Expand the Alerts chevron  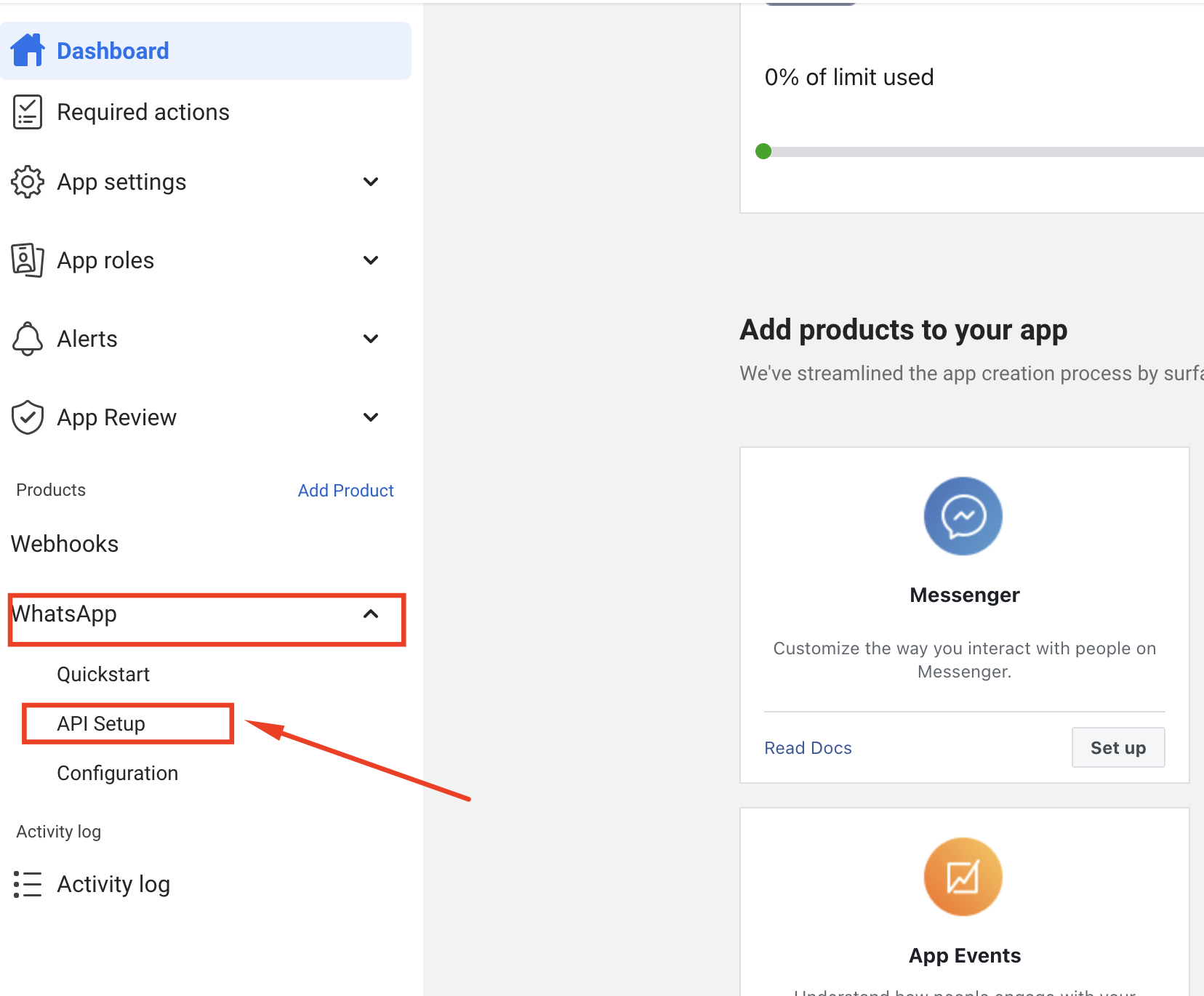(371, 339)
